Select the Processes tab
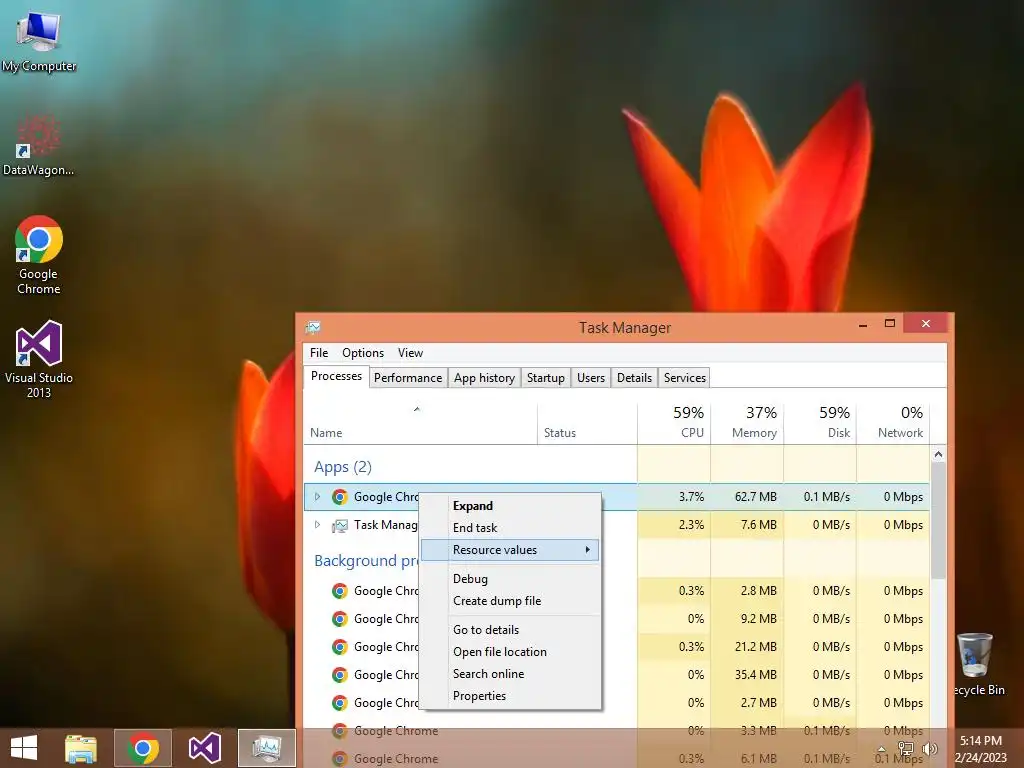1024x768 pixels. click(336, 376)
